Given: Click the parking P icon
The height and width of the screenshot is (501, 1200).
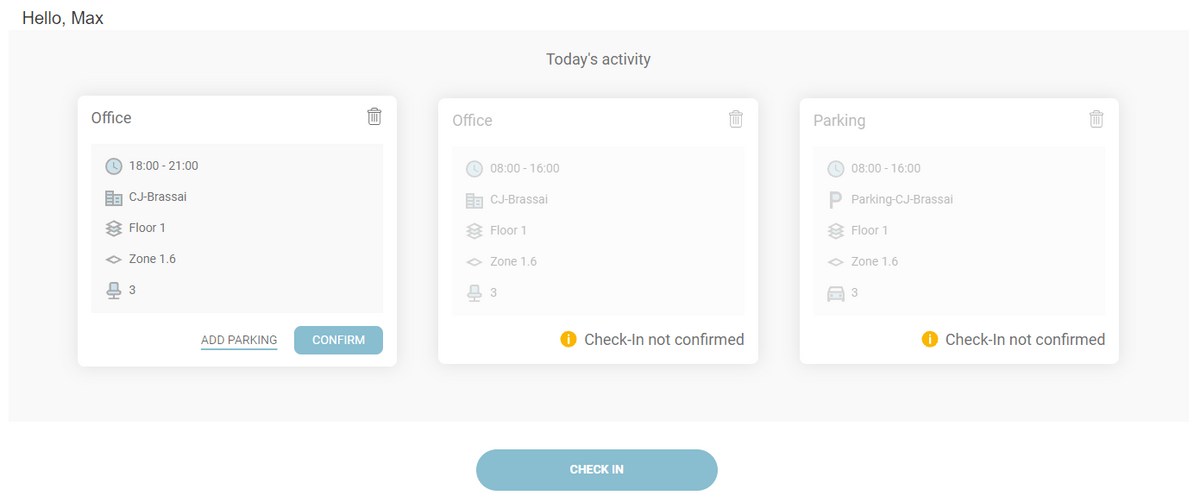Looking at the screenshot, I should (x=836, y=200).
